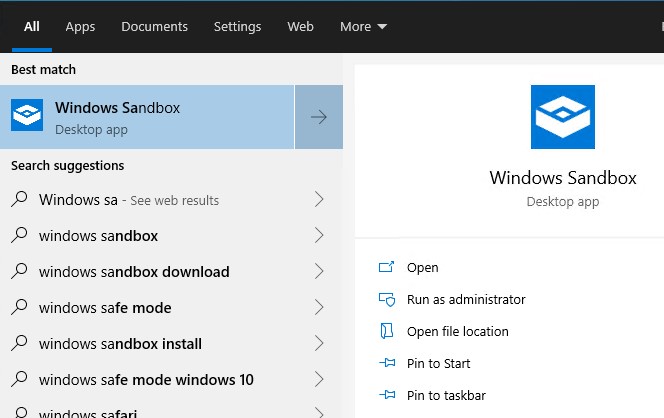This screenshot has height=418, width=664.
Task: Choose Pin to Start
Action: 438,363
